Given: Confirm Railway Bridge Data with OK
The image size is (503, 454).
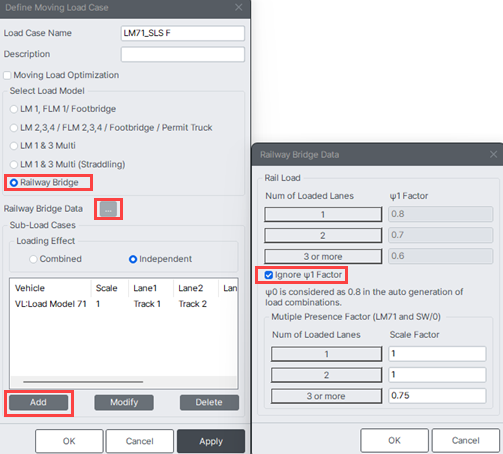Looking at the screenshot, I should (x=394, y=441).
